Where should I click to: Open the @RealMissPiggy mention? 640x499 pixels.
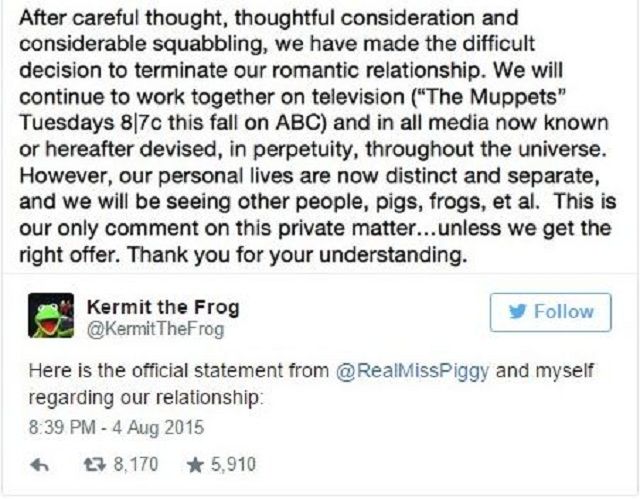point(411,370)
